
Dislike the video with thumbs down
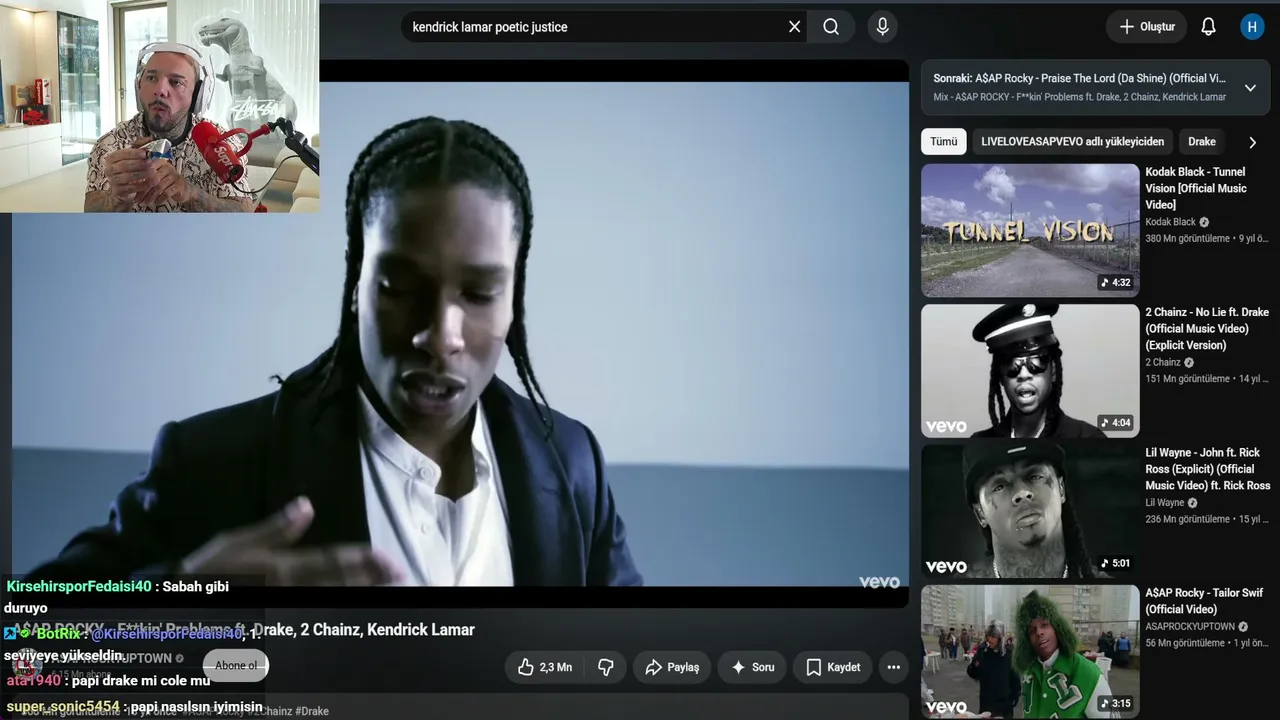pyautogui.click(x=606, y=667)
